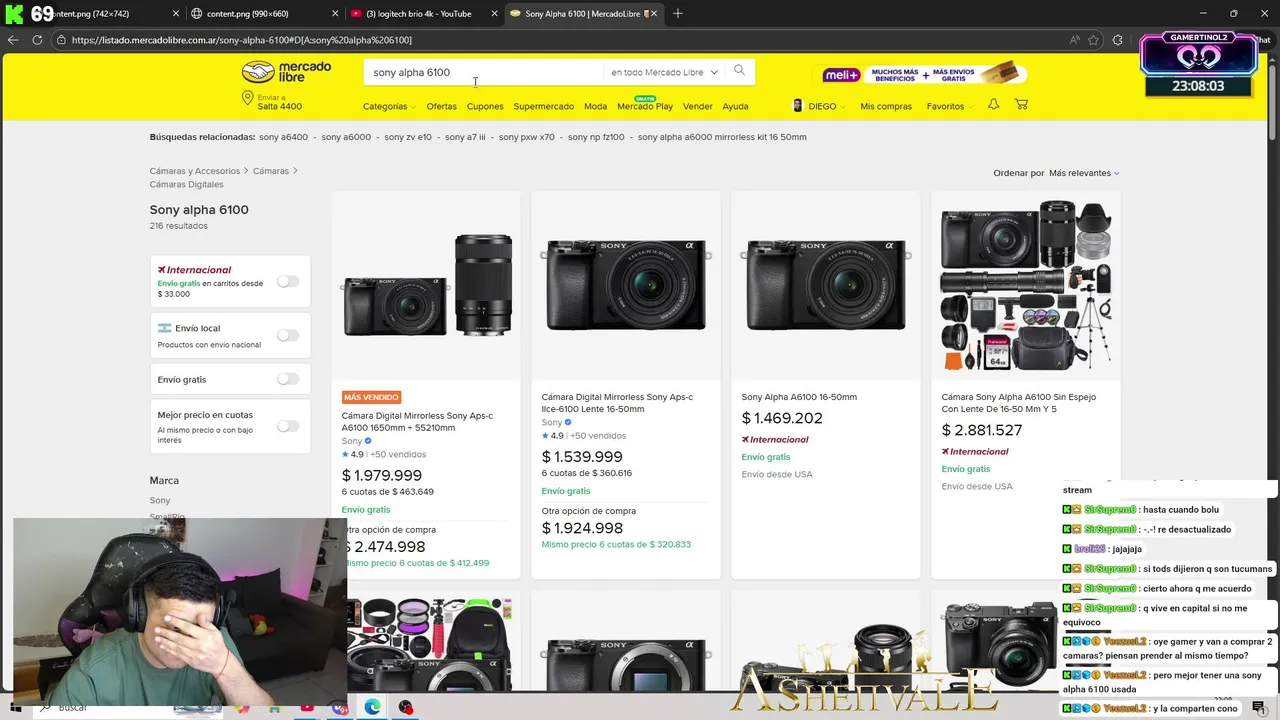The width and height of the screenshot is (1280, 720).
Task: Click the Mercado Libre logo
Action: tap(286, 72)
